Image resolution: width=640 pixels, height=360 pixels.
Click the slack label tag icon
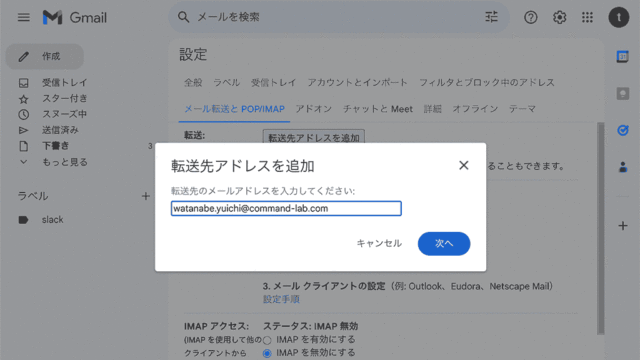tap(23, 220)
